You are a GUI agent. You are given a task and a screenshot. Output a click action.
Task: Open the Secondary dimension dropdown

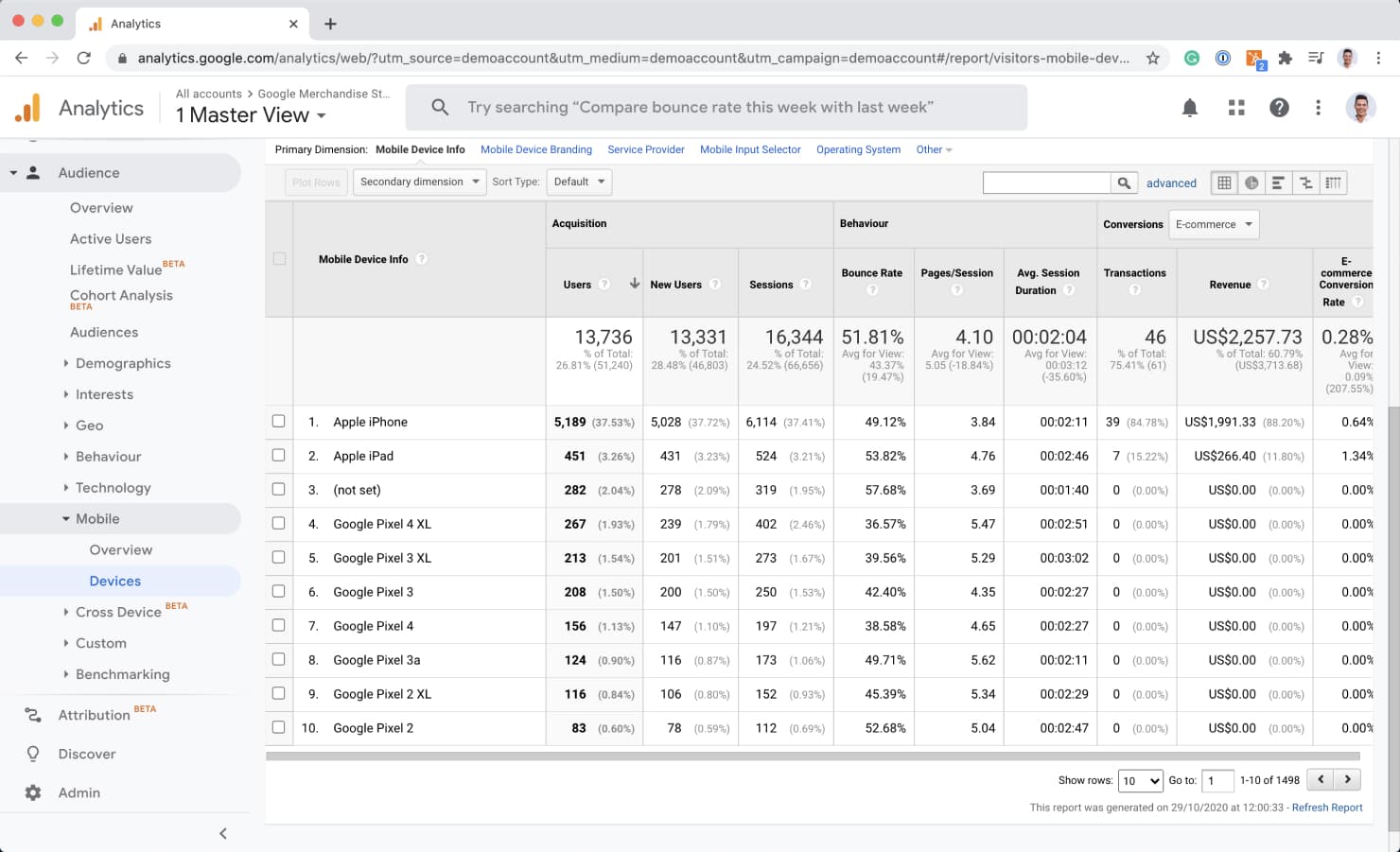point(419,182)
